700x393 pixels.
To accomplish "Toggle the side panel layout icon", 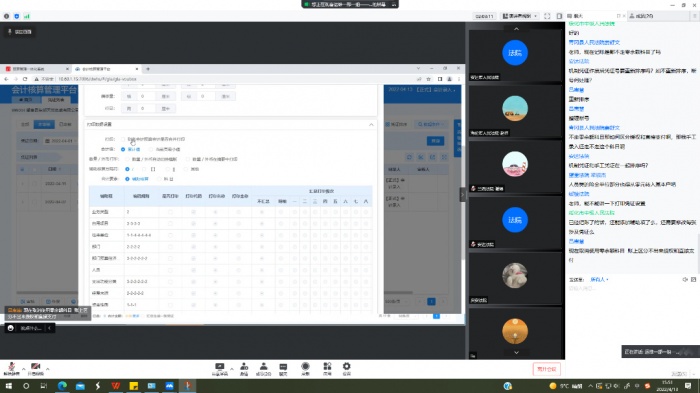I will (x=559, y=16).
